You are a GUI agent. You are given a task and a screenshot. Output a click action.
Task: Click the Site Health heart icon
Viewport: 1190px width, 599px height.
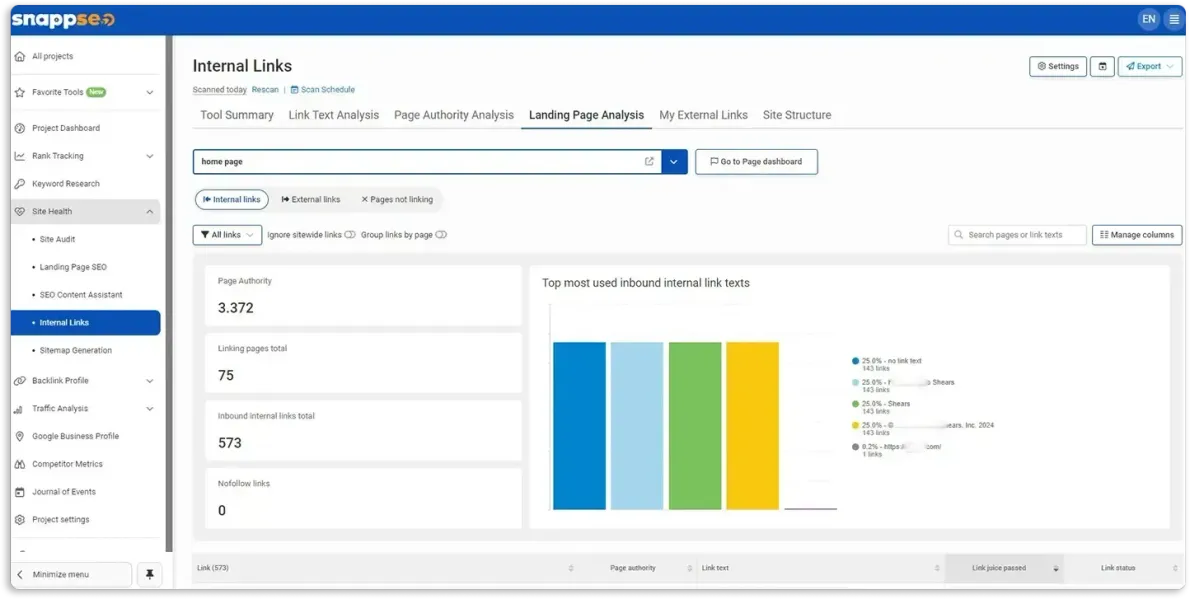(20, 212)
